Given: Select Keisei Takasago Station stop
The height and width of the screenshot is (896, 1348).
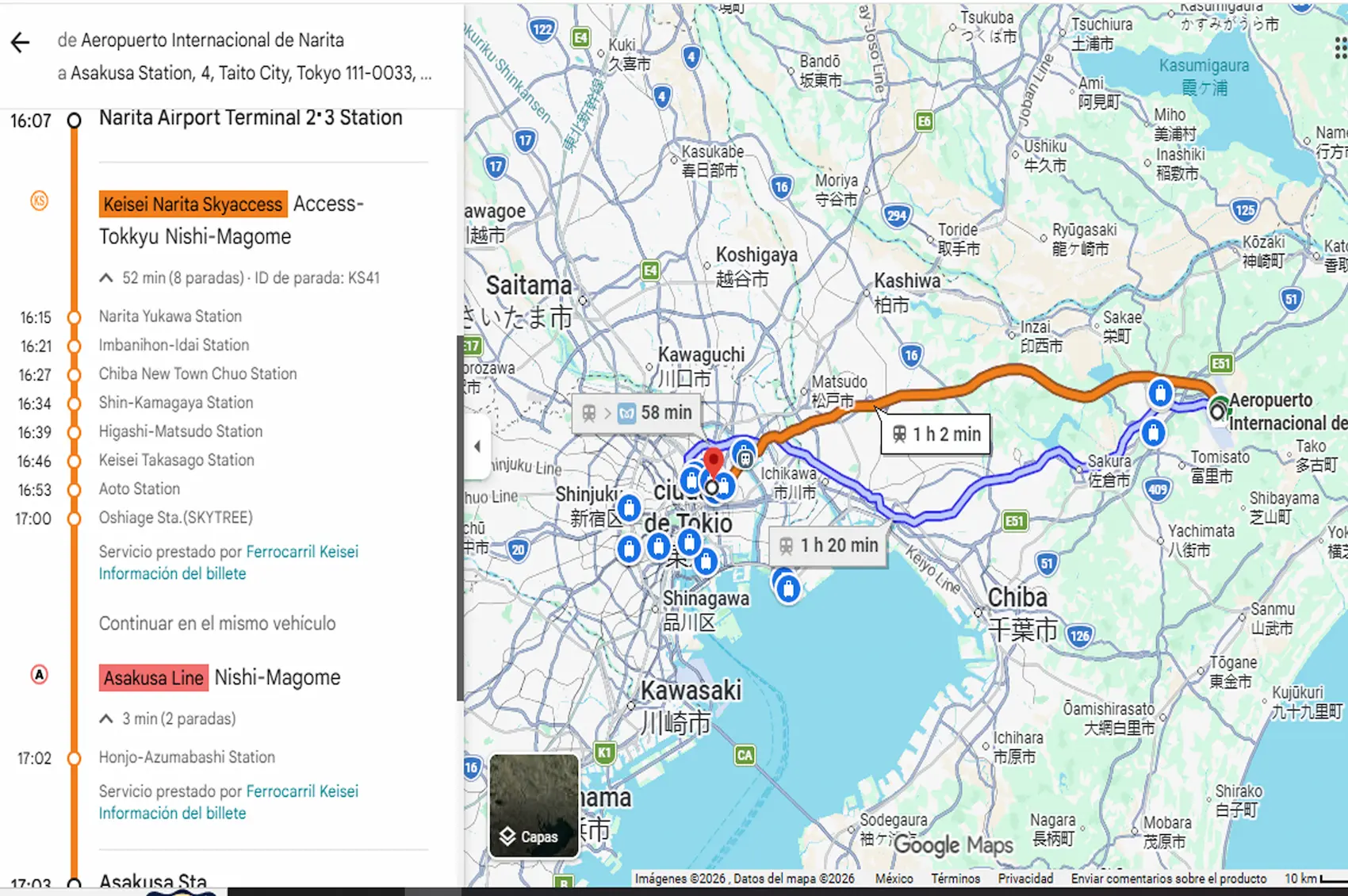Looking at the screenshot, I should [176, 460].
